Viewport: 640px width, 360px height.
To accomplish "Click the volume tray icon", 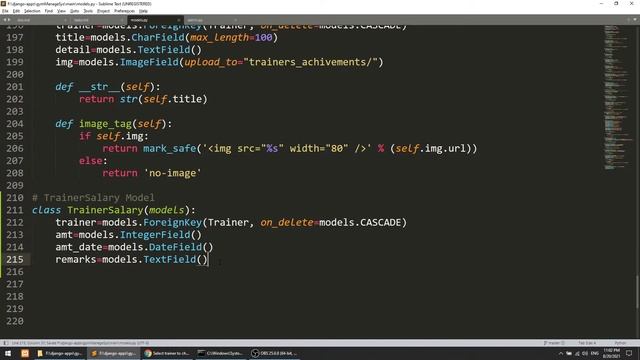I will 585,353.
